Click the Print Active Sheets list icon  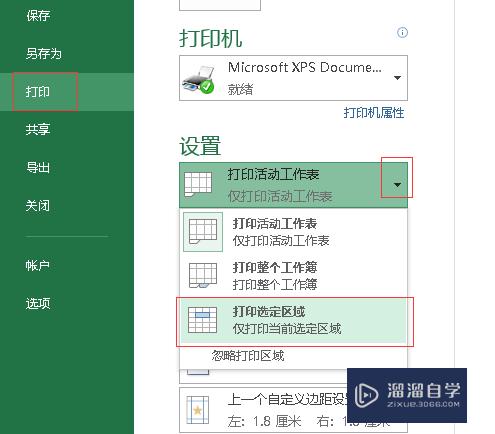coord(203,232)
